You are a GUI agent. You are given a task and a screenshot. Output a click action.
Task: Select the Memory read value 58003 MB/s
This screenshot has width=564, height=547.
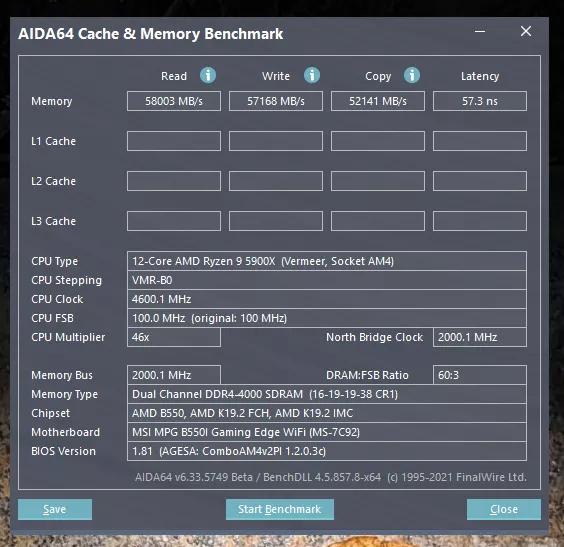[x=174, y=101]
